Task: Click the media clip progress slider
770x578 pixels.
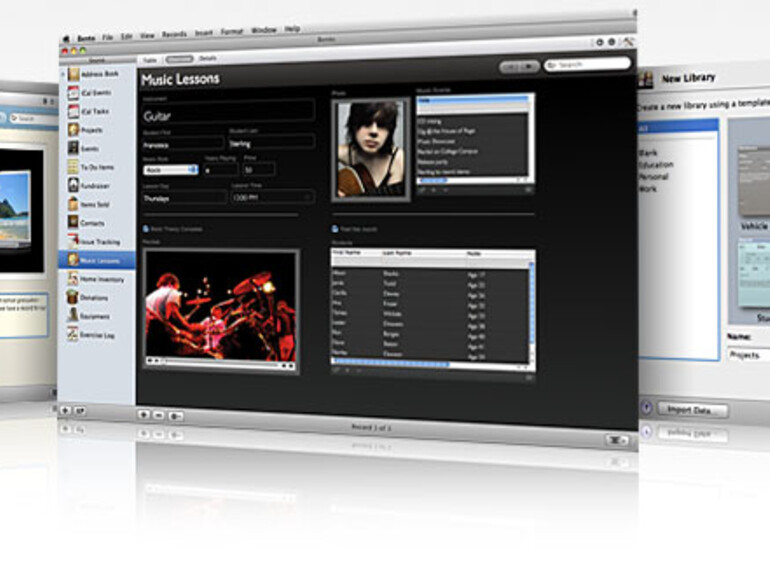Action: click(222, 363)
